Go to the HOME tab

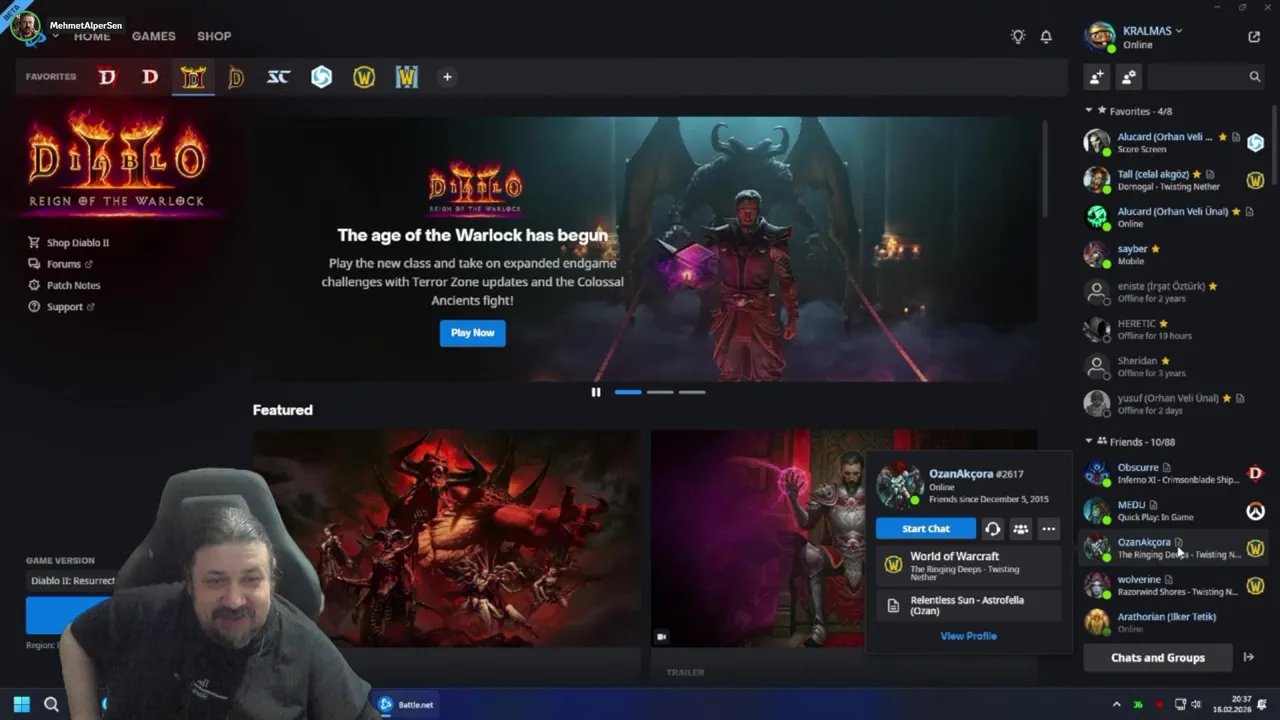pyautogui.click(x=92, y=36)
